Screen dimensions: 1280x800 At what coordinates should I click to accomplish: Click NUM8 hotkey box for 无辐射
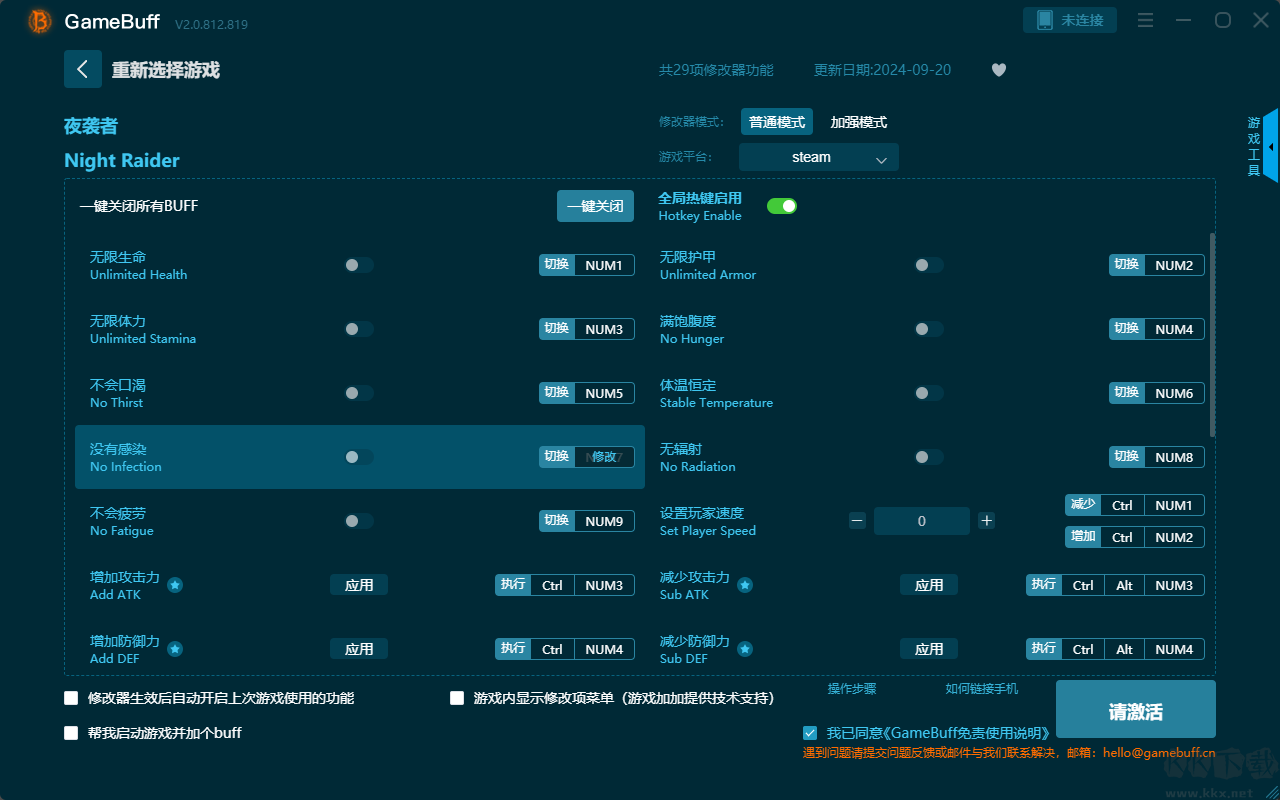tap(1174, 457)
